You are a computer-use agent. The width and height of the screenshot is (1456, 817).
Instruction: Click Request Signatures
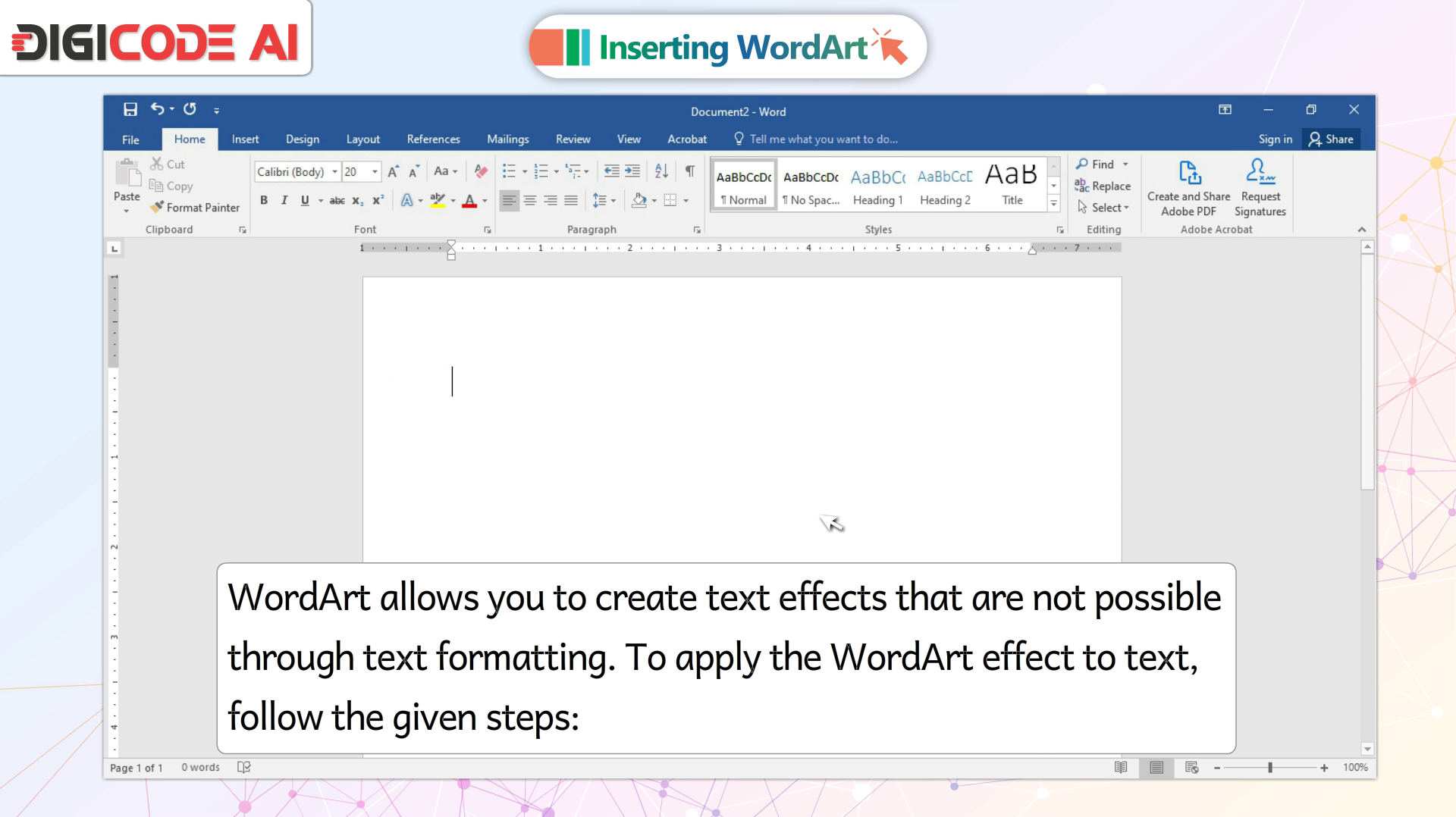point(1260,189)
